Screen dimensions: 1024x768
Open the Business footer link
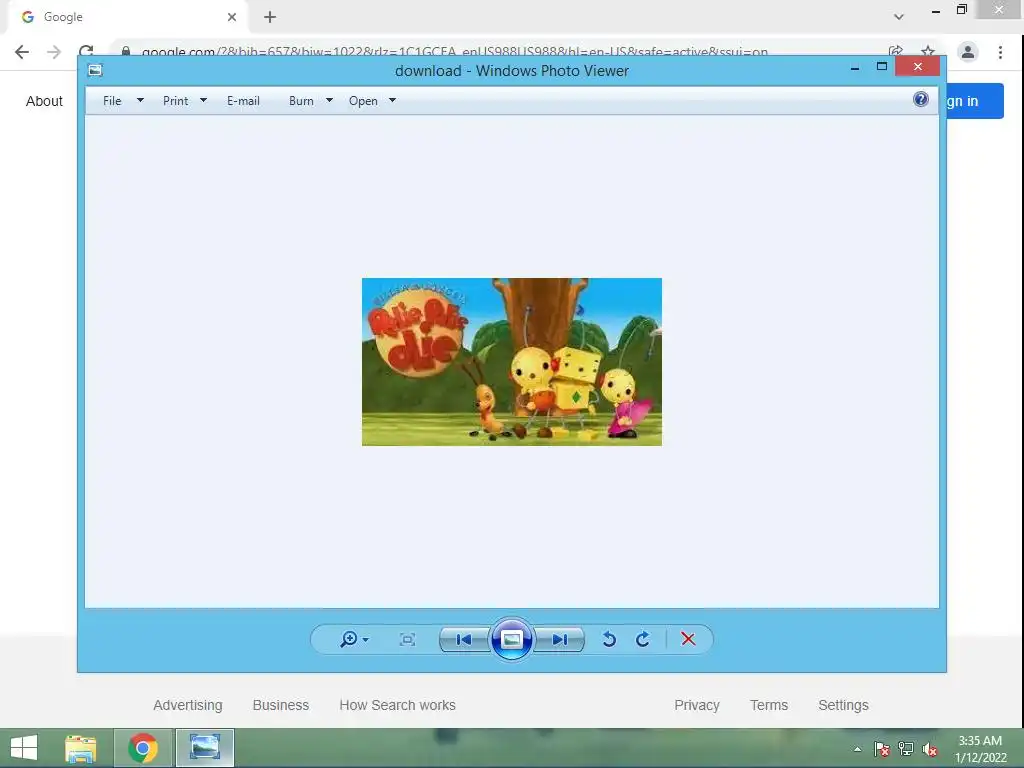click(281, 705)
